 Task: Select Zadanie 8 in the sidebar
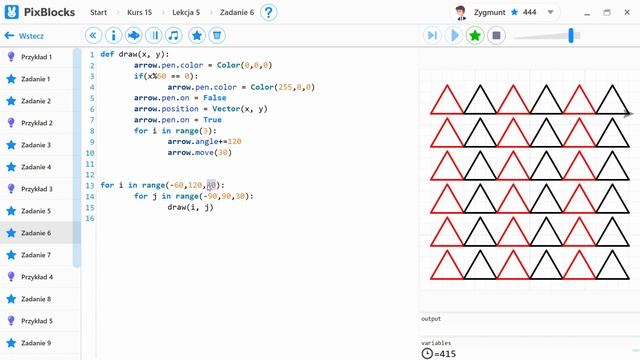click(37, 299)
